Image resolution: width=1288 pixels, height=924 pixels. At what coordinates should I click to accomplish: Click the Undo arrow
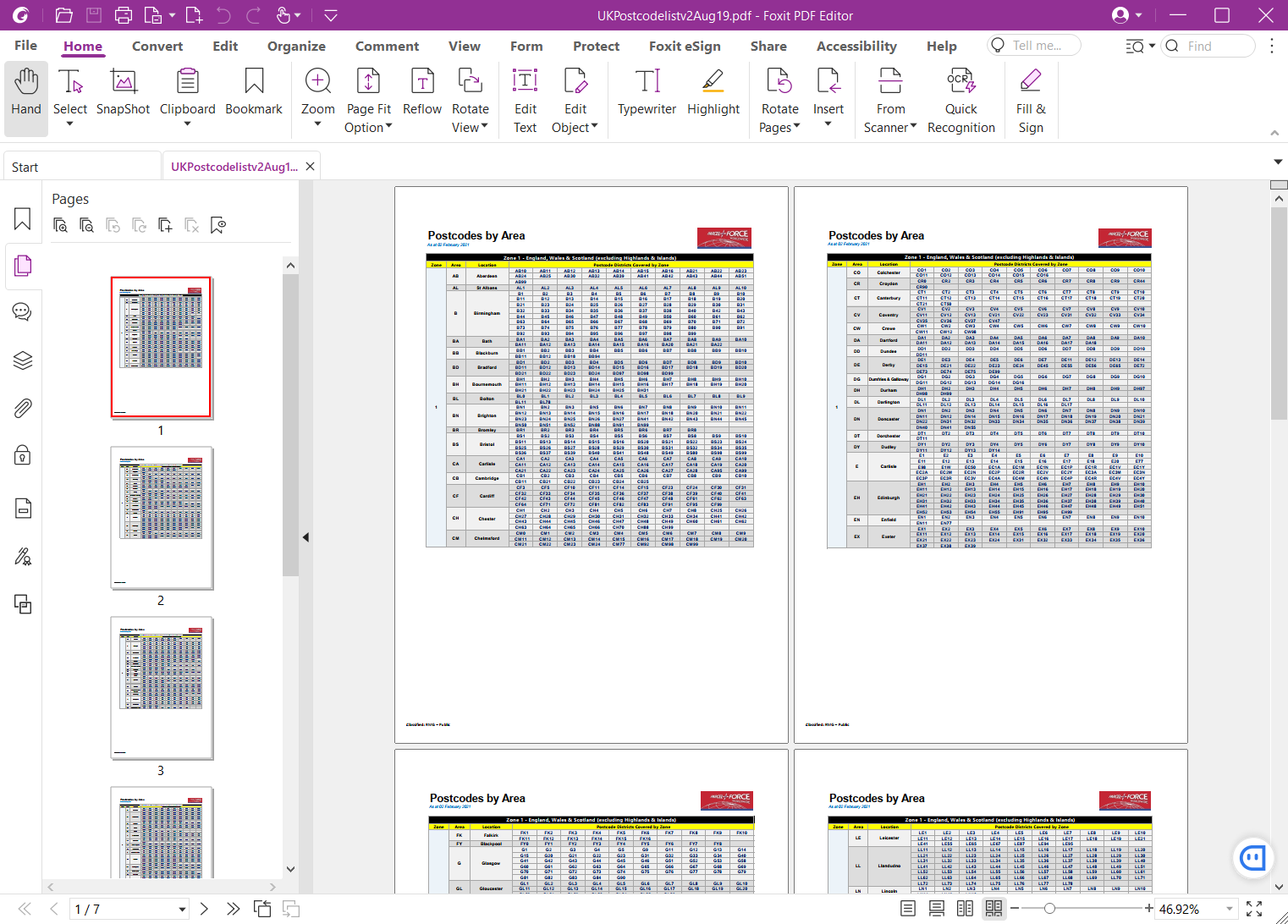(223, 15)
